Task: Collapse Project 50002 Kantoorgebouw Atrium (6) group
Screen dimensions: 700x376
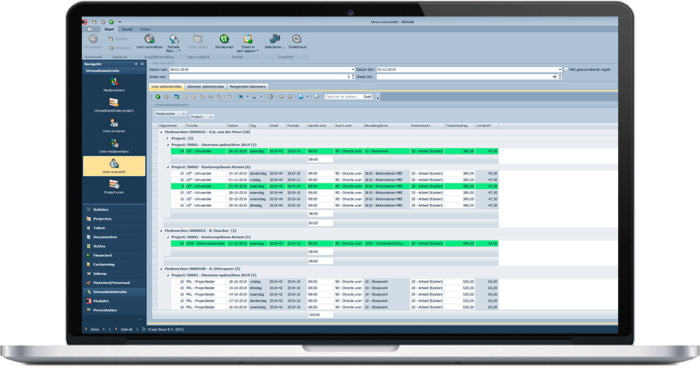Action: [x=168, y=167]
